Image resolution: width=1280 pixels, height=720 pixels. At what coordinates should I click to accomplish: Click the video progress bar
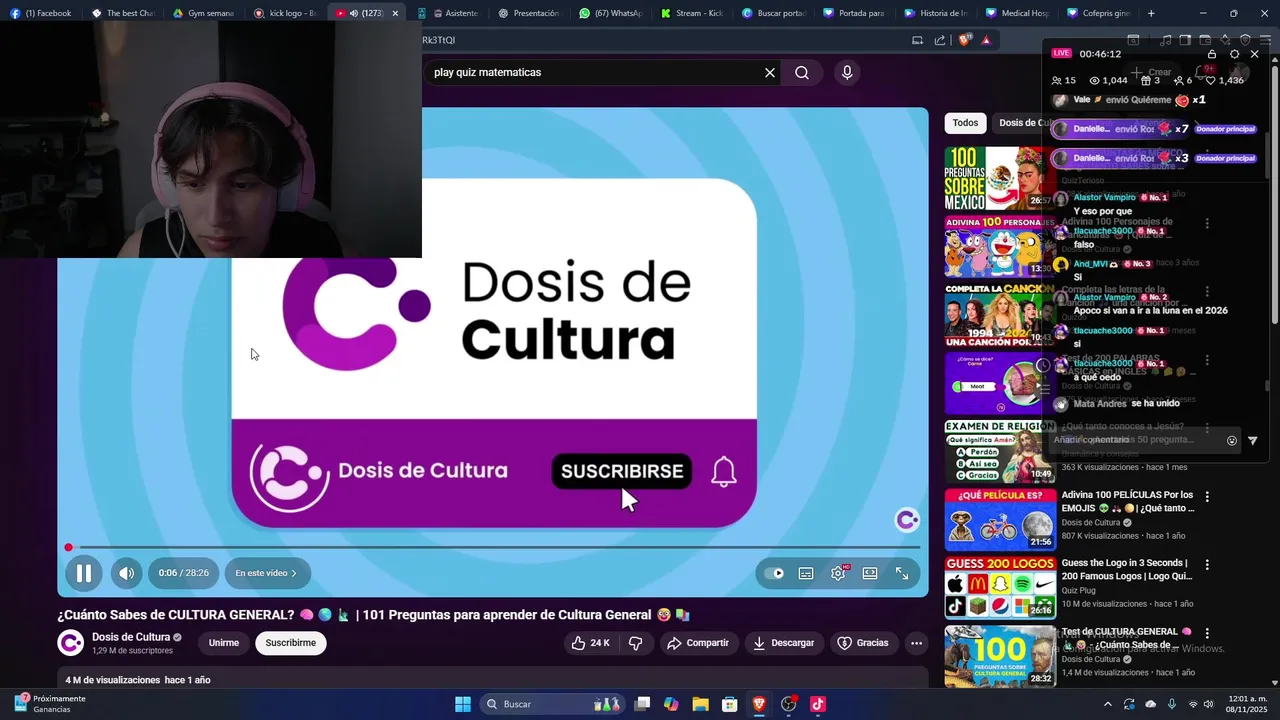pos(494,547)
